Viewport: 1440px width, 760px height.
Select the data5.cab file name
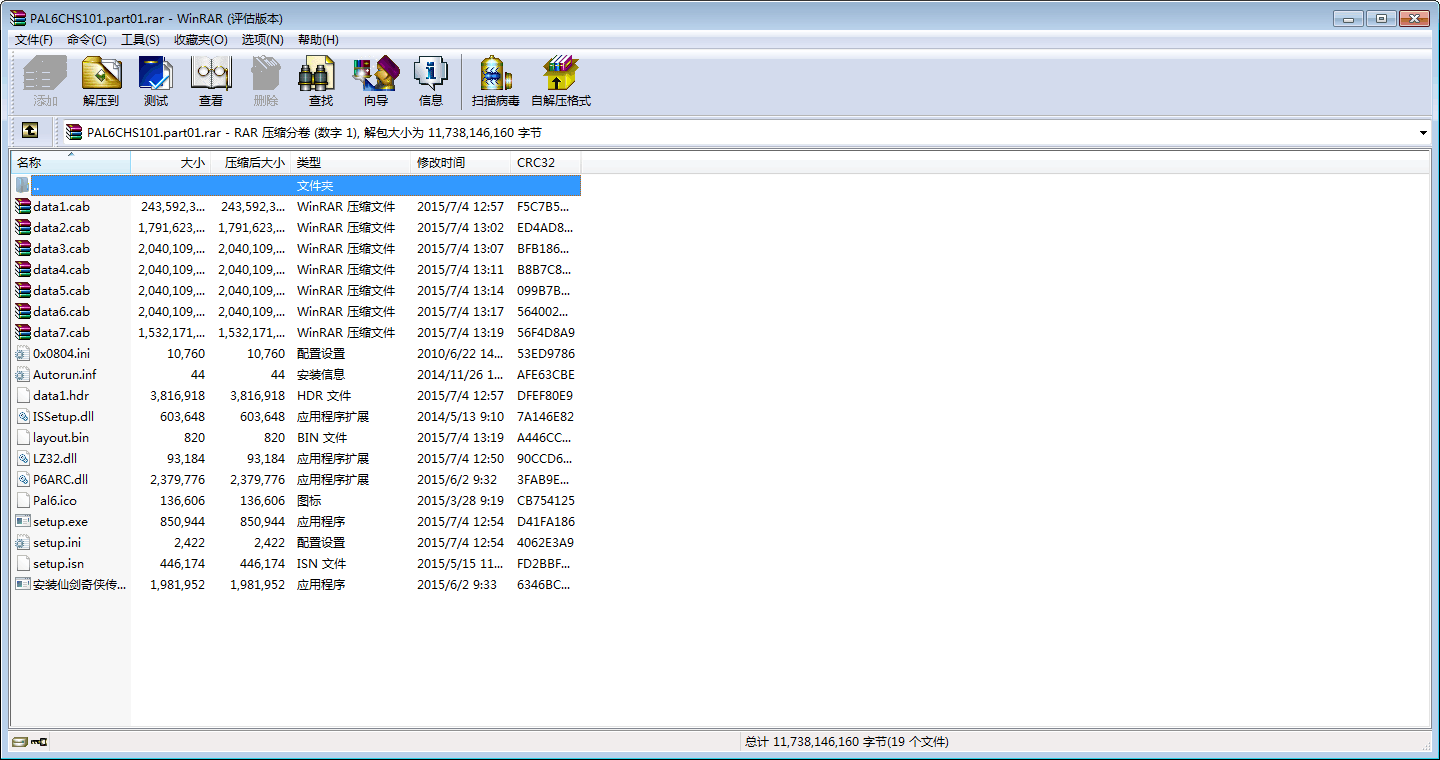pyautogui.click(x=61, y=290)
